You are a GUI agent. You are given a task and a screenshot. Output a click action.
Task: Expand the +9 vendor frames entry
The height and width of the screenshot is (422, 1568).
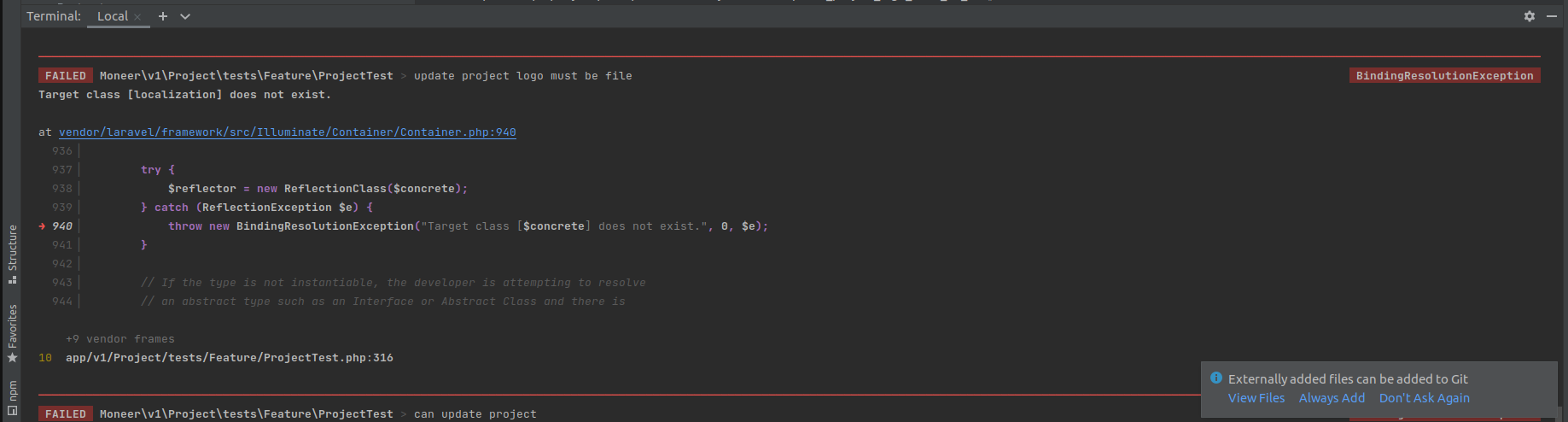point(120,339)
